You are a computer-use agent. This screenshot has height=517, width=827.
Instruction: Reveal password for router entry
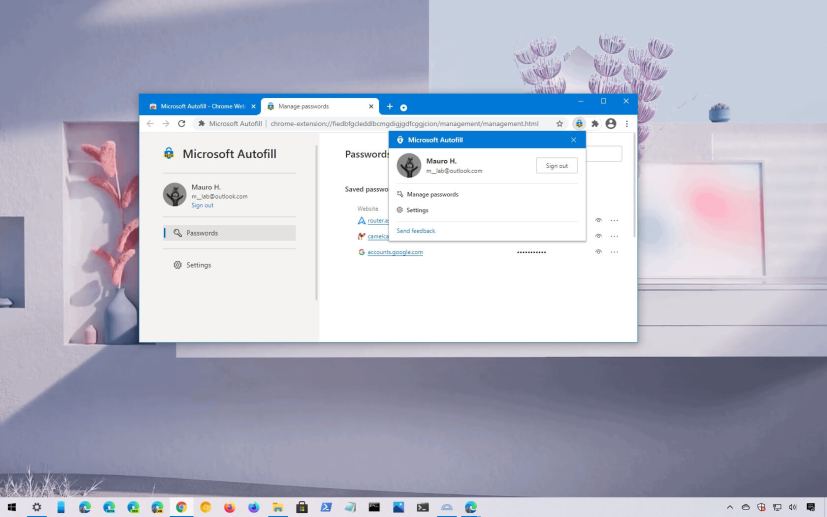(598, 221)
